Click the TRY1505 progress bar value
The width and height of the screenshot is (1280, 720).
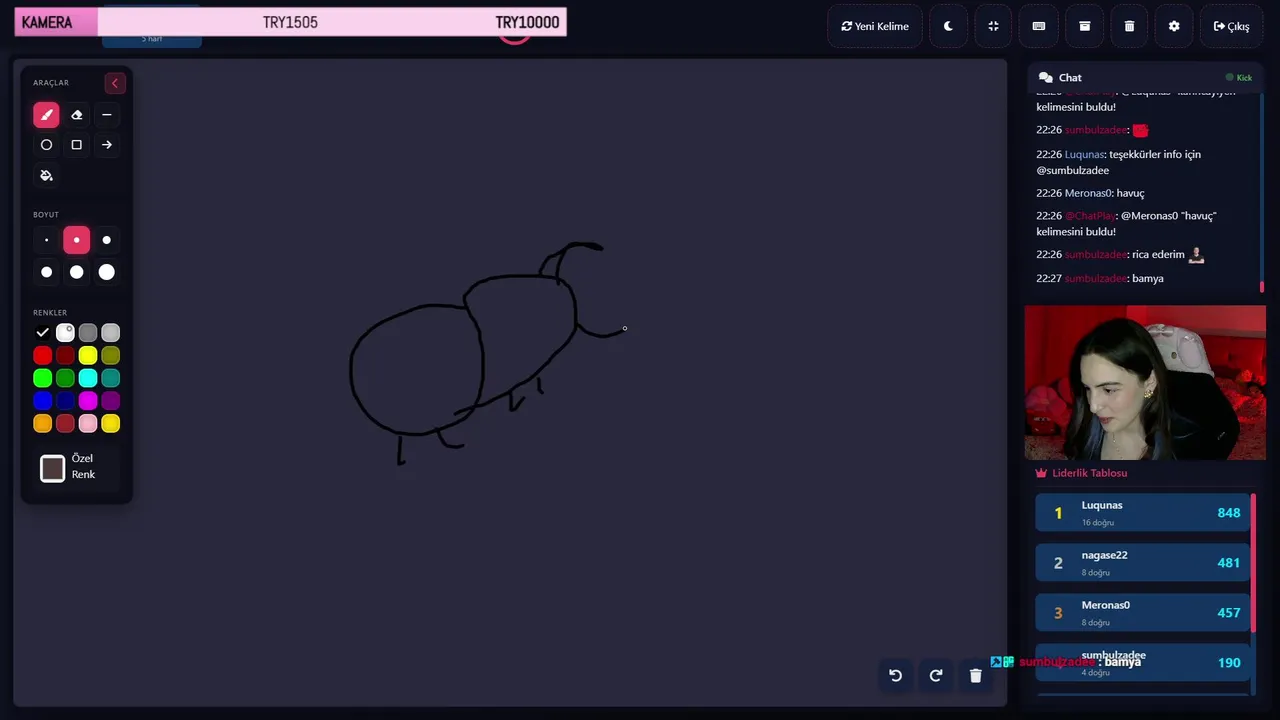(290, 22)
